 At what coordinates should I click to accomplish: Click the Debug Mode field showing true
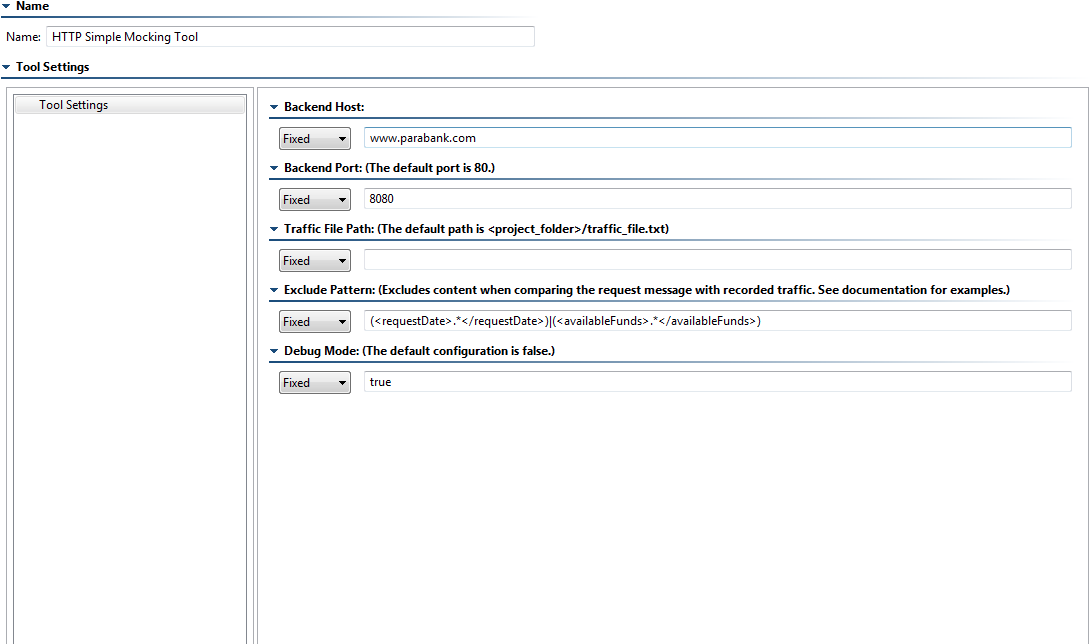pyautogui.click(x=717, y=382)
